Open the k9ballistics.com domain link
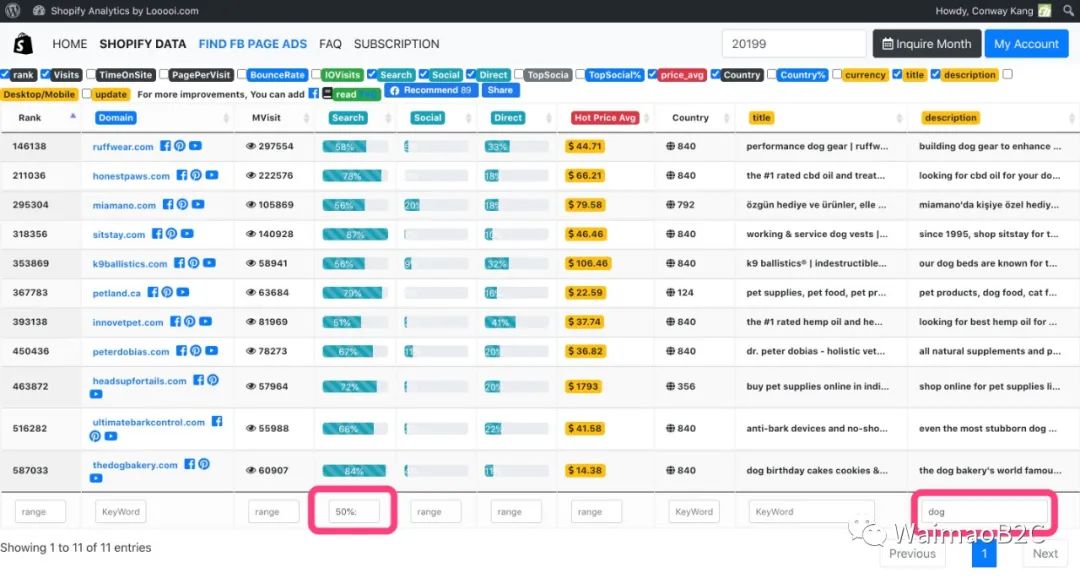 pyautogui.click(x=130, y=264)
